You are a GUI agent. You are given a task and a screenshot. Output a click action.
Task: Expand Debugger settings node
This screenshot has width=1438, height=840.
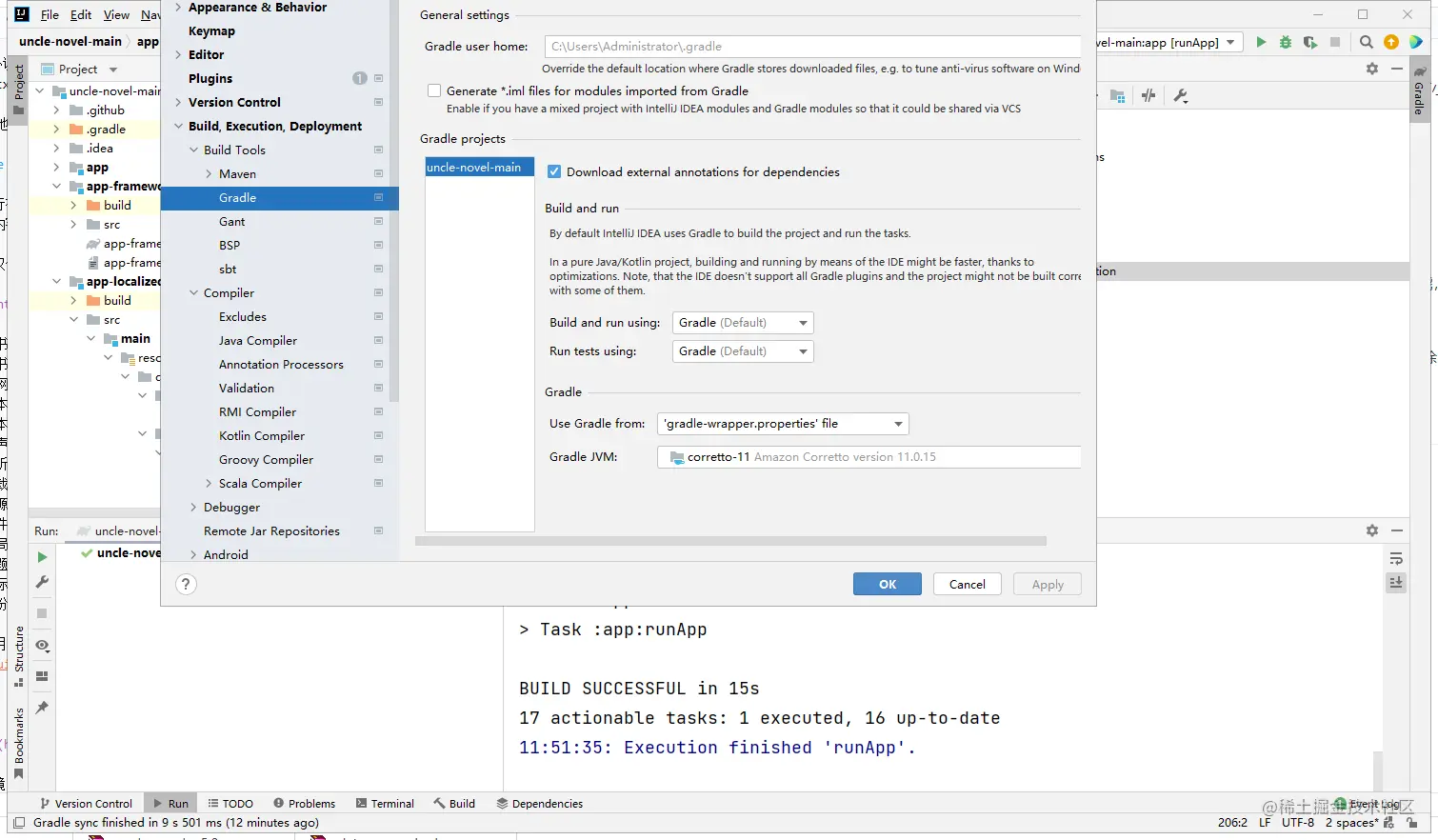coord(193,508)
